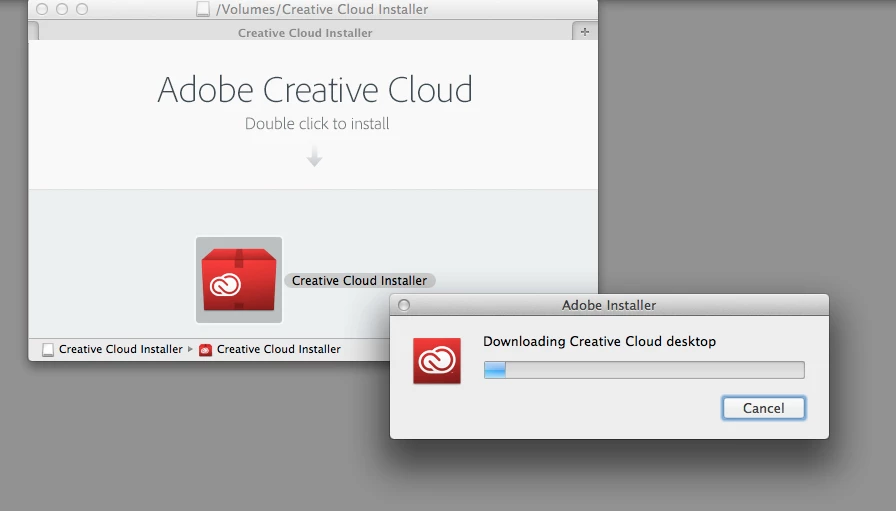
Task: Click the volume entry in the path bar
Action: [113, 349]
